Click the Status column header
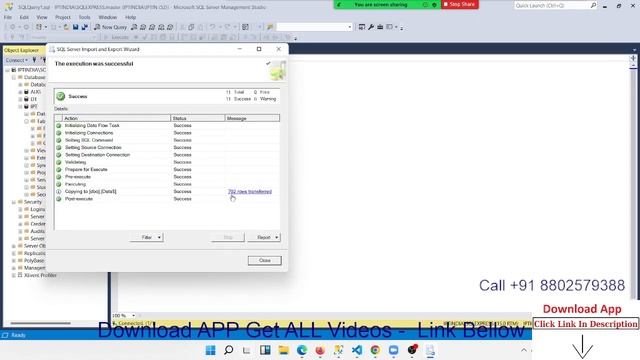The width and height of the screenshot is (640, 360). [x=198, y=118]
